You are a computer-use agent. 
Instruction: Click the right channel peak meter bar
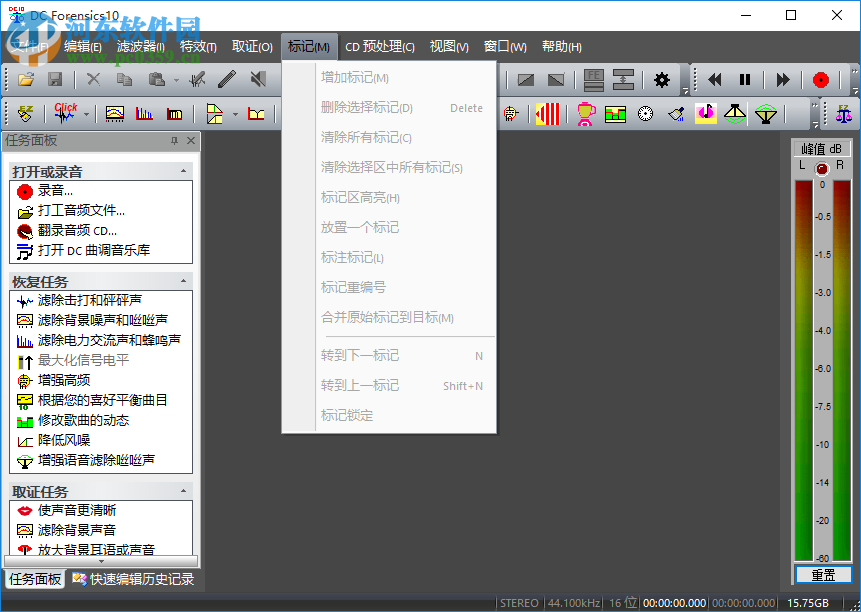tap(842, 370)
